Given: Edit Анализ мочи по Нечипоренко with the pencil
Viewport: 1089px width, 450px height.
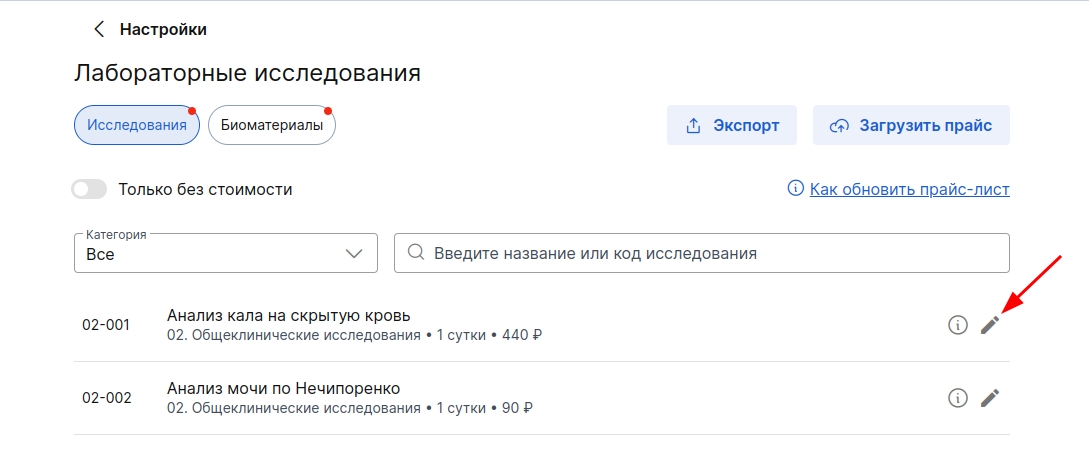Looking at the screenshot, I should [990, 398].
